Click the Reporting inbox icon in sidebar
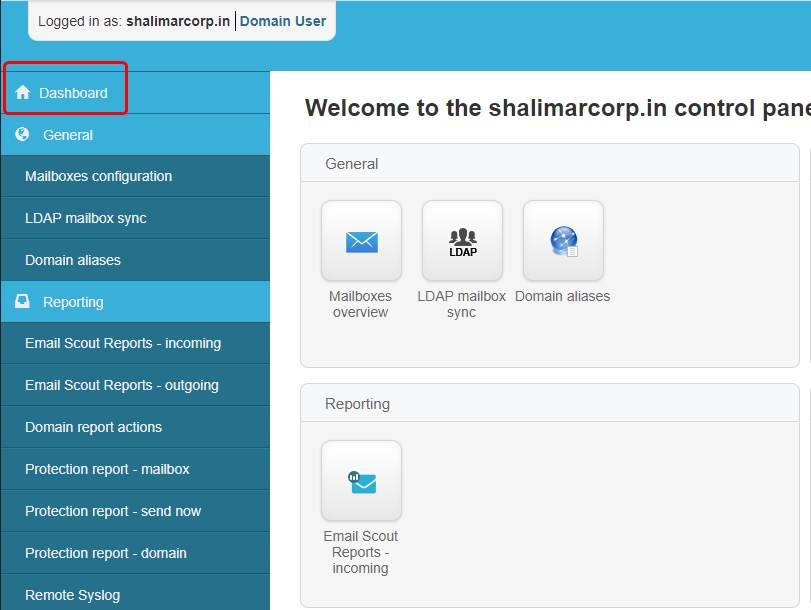 23,302
